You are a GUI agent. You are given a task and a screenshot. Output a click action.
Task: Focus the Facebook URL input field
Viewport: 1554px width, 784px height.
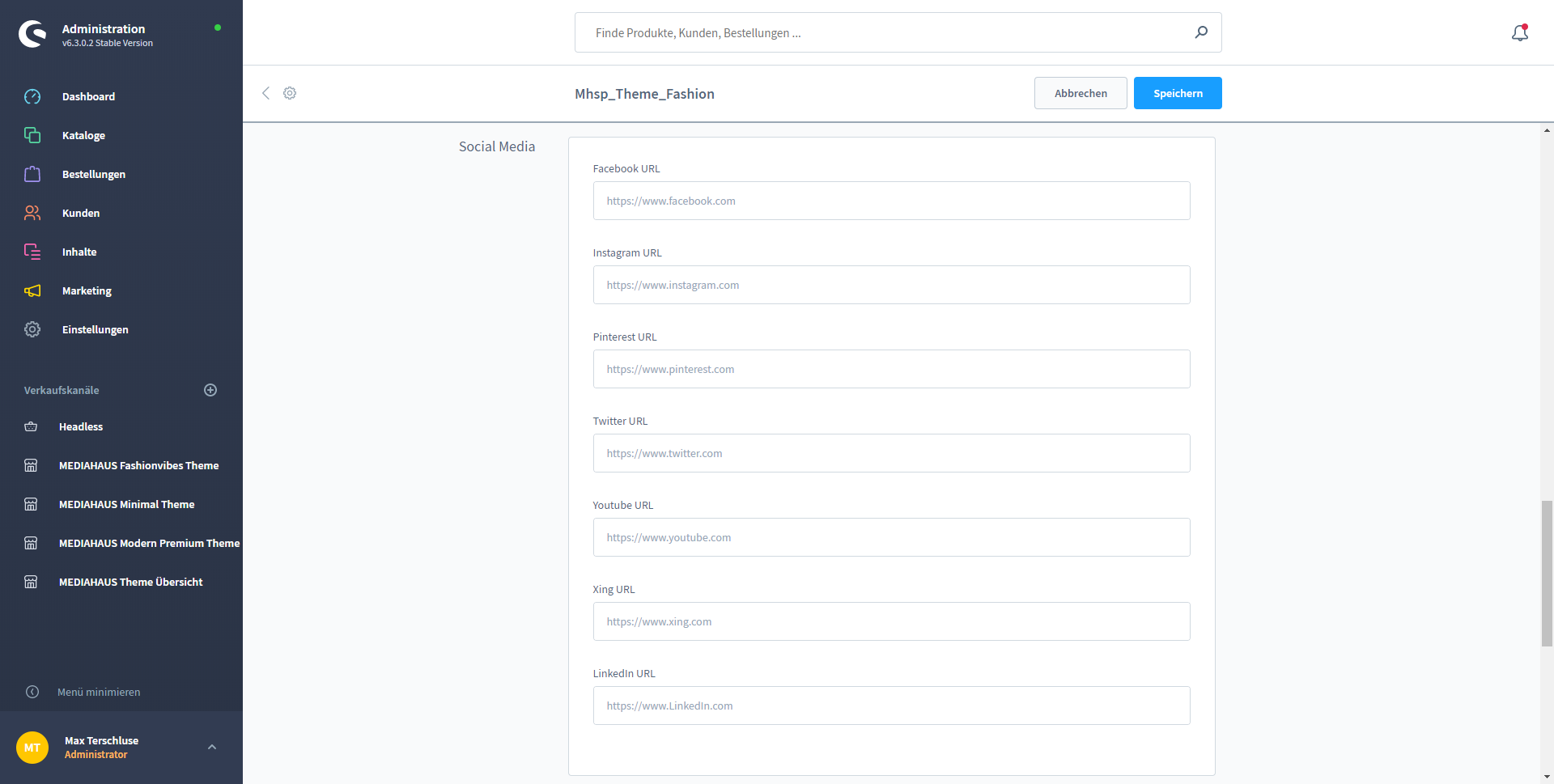click(891, 201)
